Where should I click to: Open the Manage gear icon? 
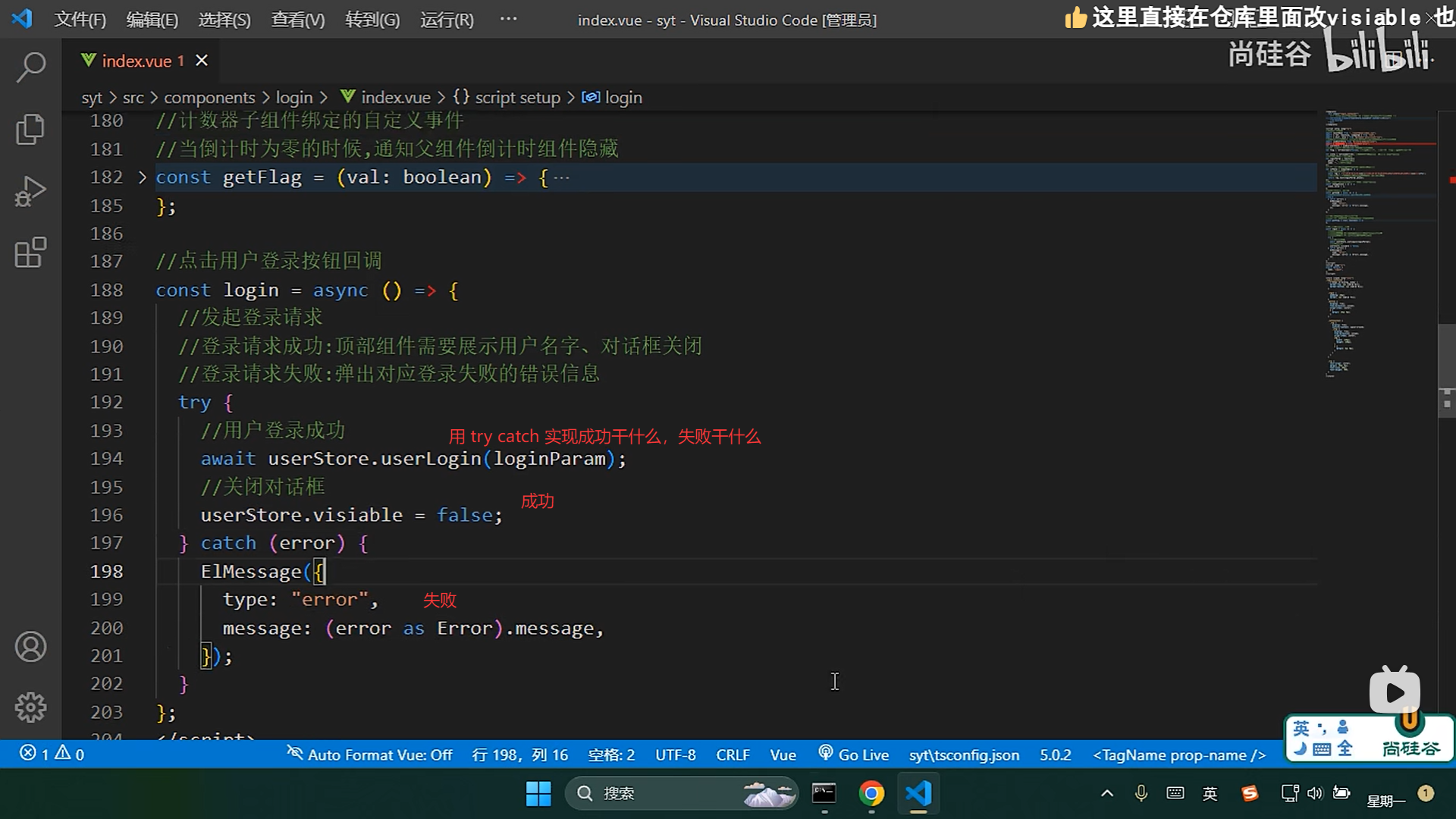(30, 708)
